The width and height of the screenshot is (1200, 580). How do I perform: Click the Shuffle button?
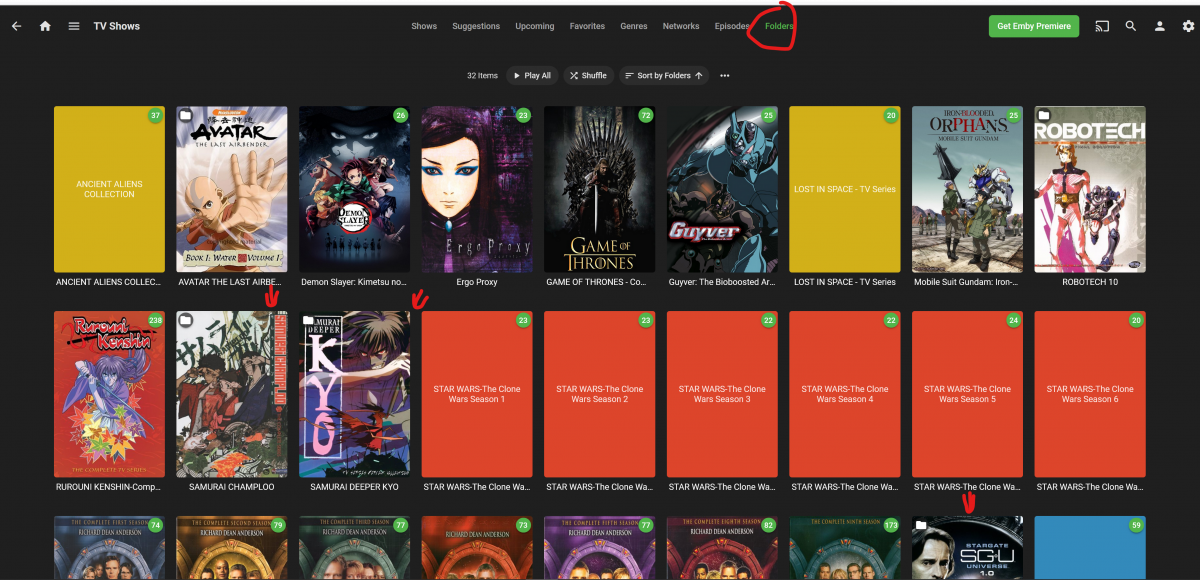[x=588, y=75]
